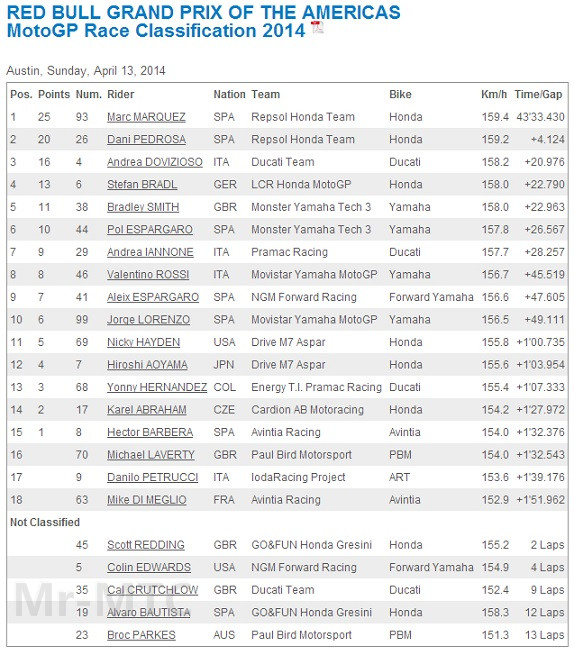Visit Yonny HERNANDEZ rider page
Screen dimensions: 574x655
pos(157,388)
